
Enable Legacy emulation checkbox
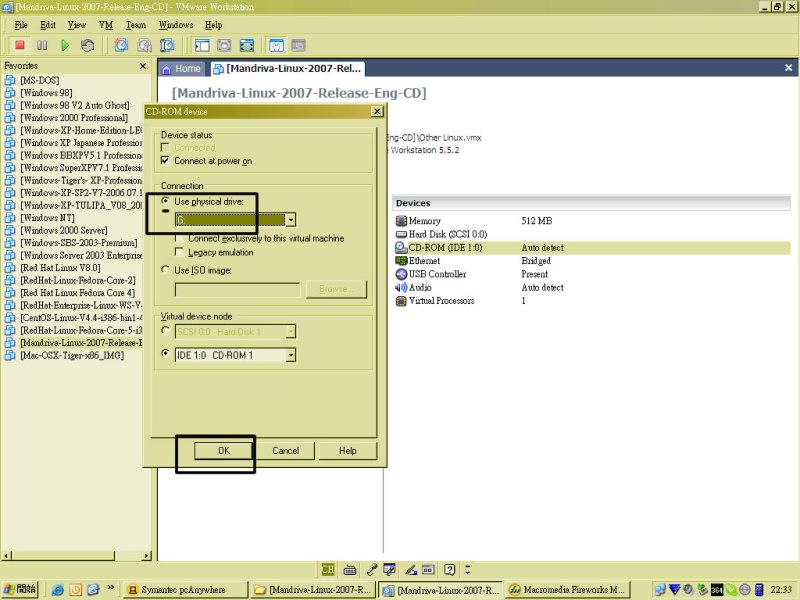tap(179, 252)
